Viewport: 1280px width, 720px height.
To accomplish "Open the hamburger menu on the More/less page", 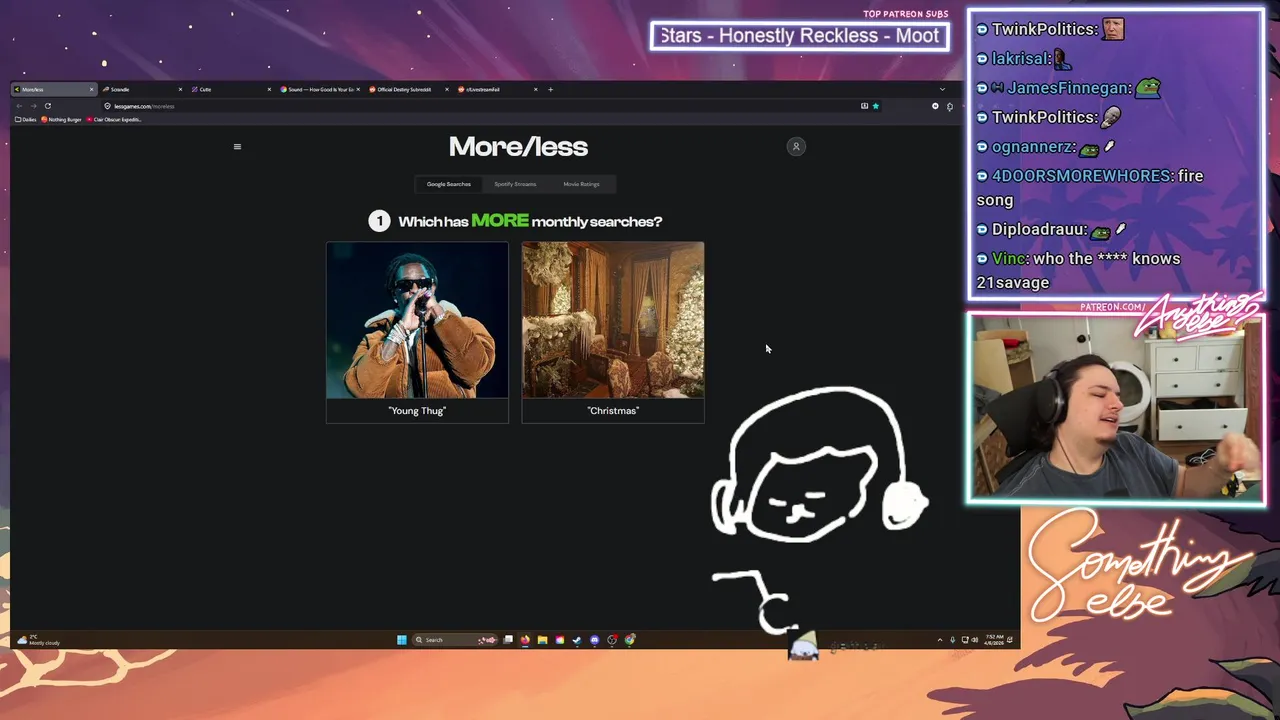I will 237,147.
